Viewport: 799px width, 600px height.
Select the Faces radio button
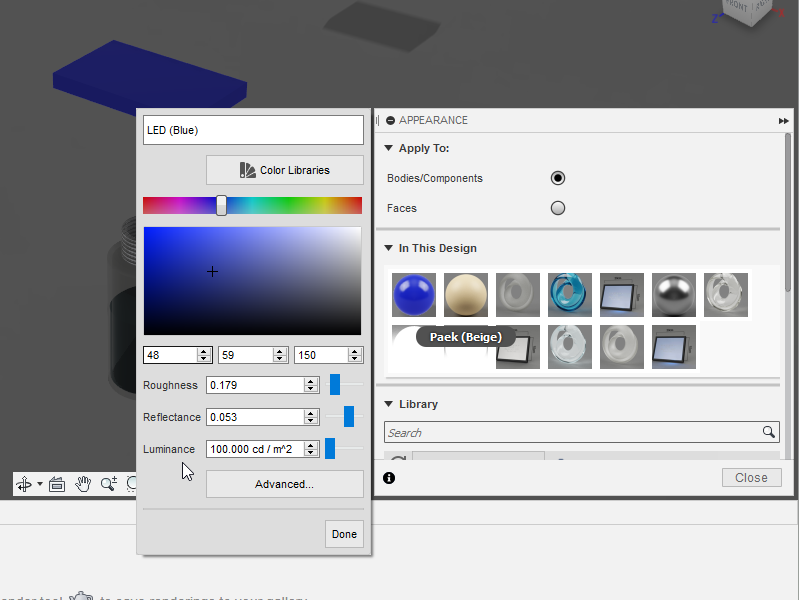tap(558, 208)
